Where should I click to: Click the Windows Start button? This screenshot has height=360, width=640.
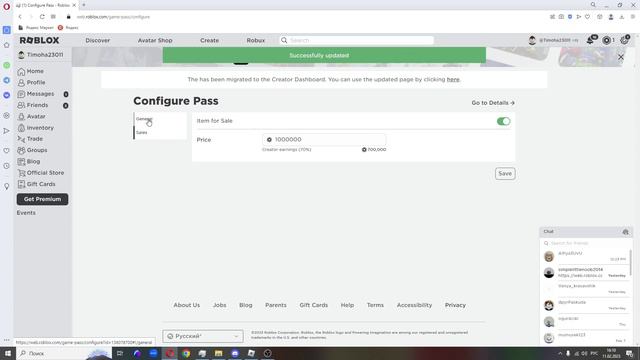tap(7, 353)
